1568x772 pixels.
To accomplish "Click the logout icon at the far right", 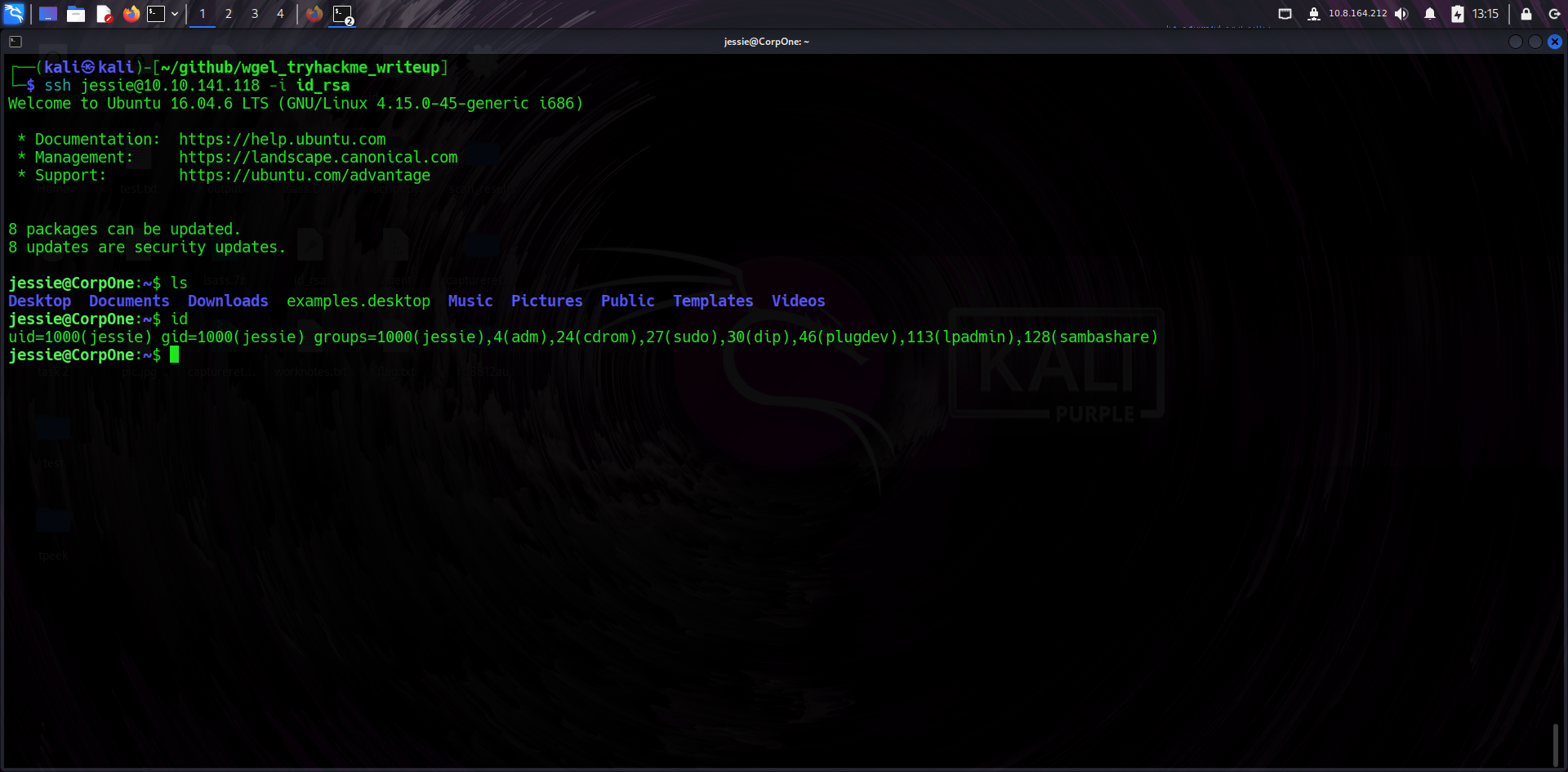I will (1554, 14).
